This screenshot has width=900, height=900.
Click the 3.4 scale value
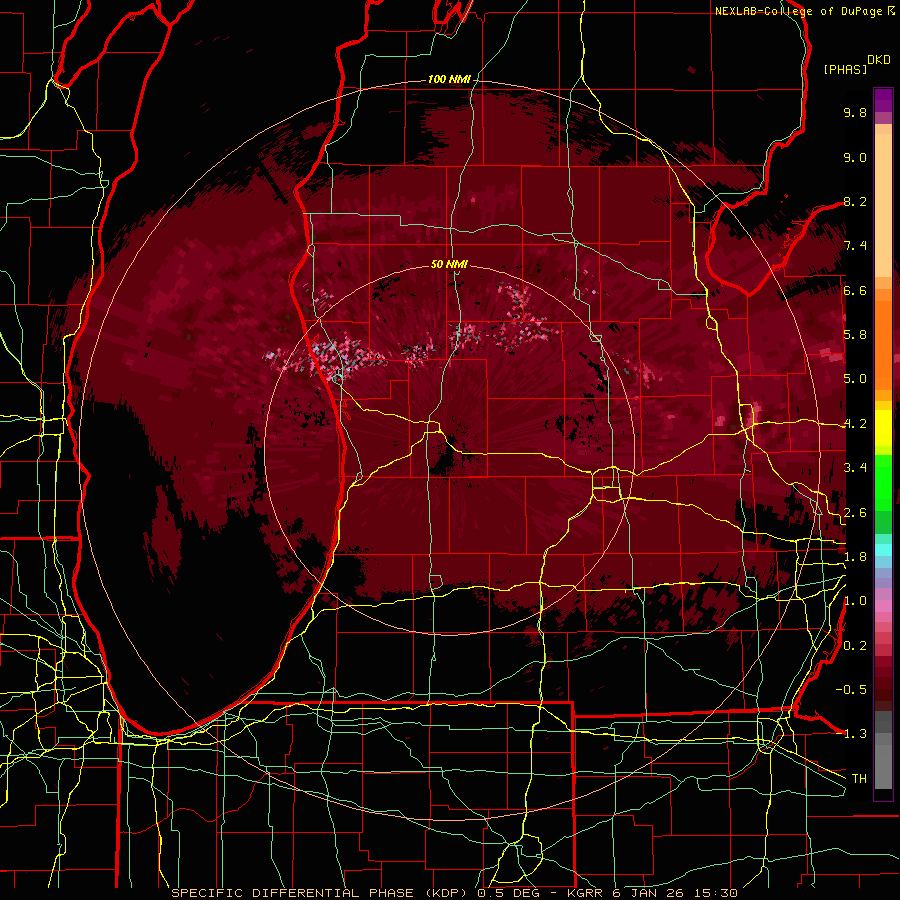point(855,468)
